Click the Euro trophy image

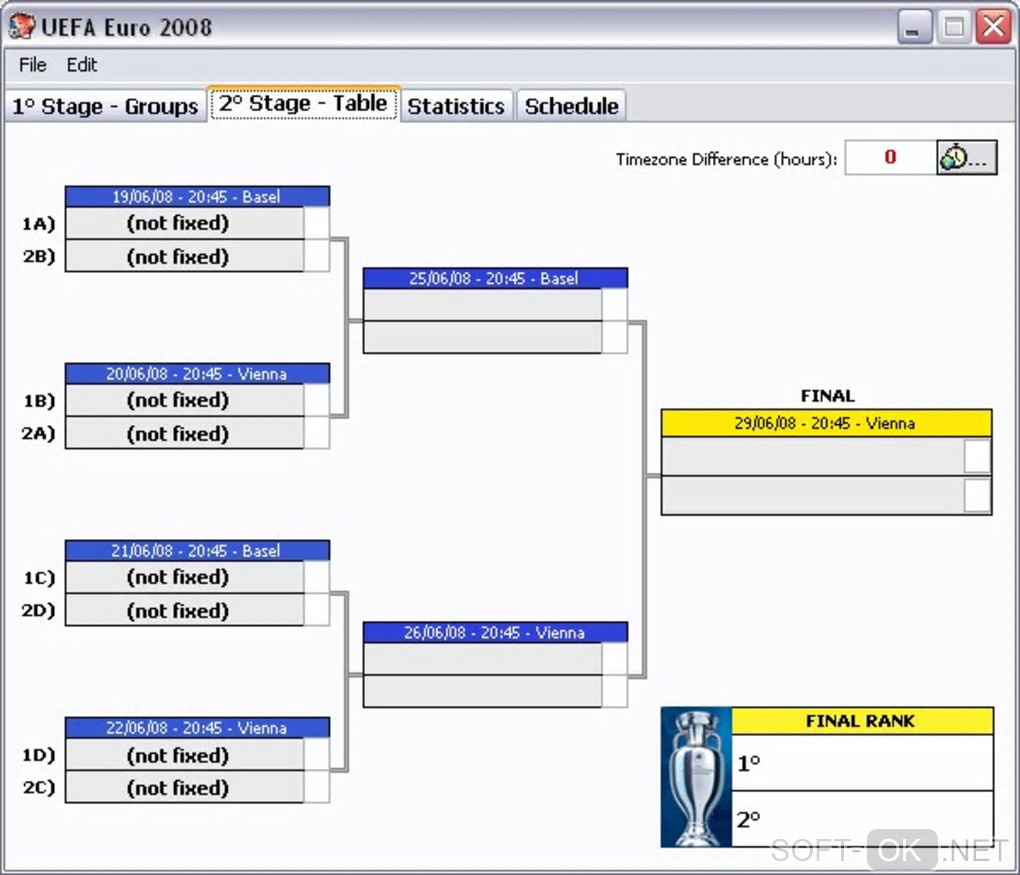[x=696, y=777]
